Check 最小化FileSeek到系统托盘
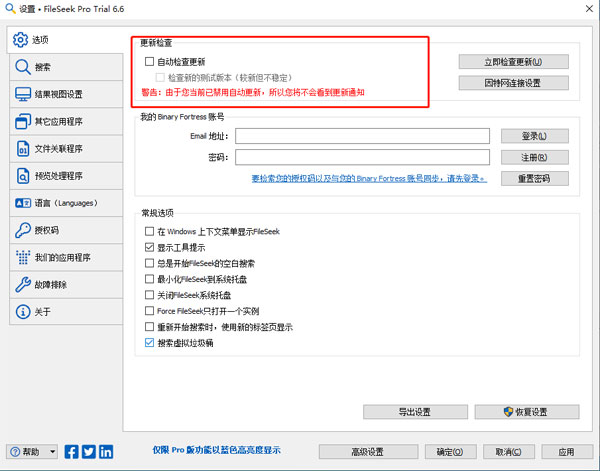The image size is (600, 471). tap(149, 279)
